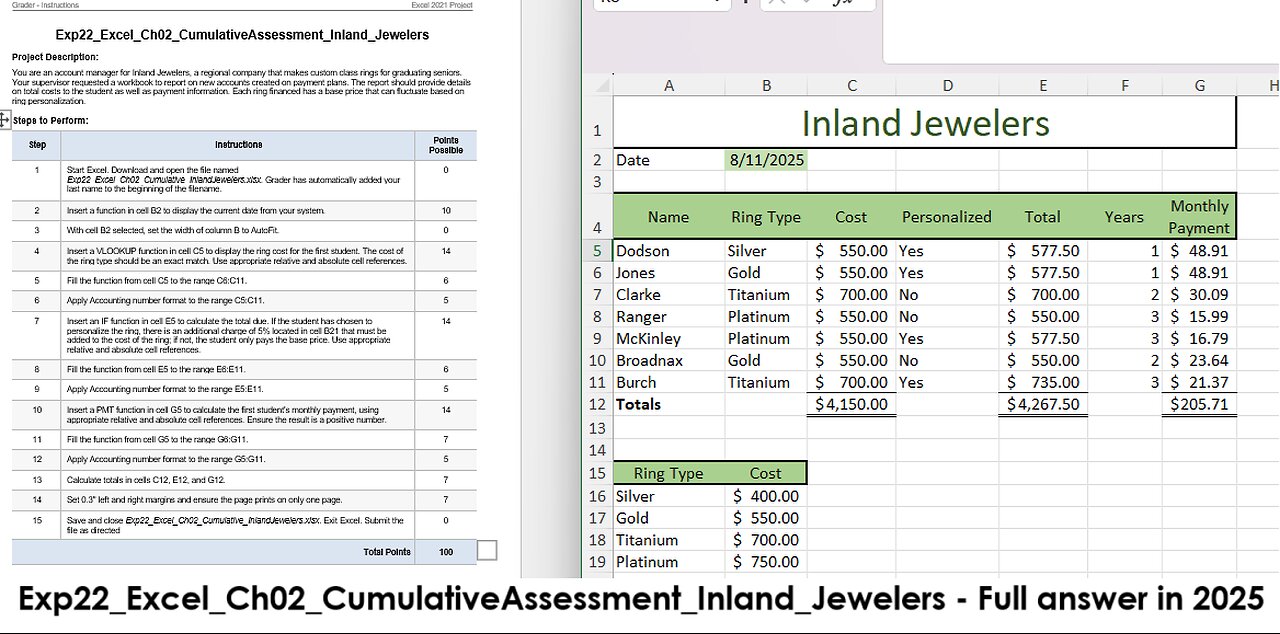Click the Points Possible column header
The width and height of the screenshot is (1280, 634).
pyautogui.click(x=446, y=145)
